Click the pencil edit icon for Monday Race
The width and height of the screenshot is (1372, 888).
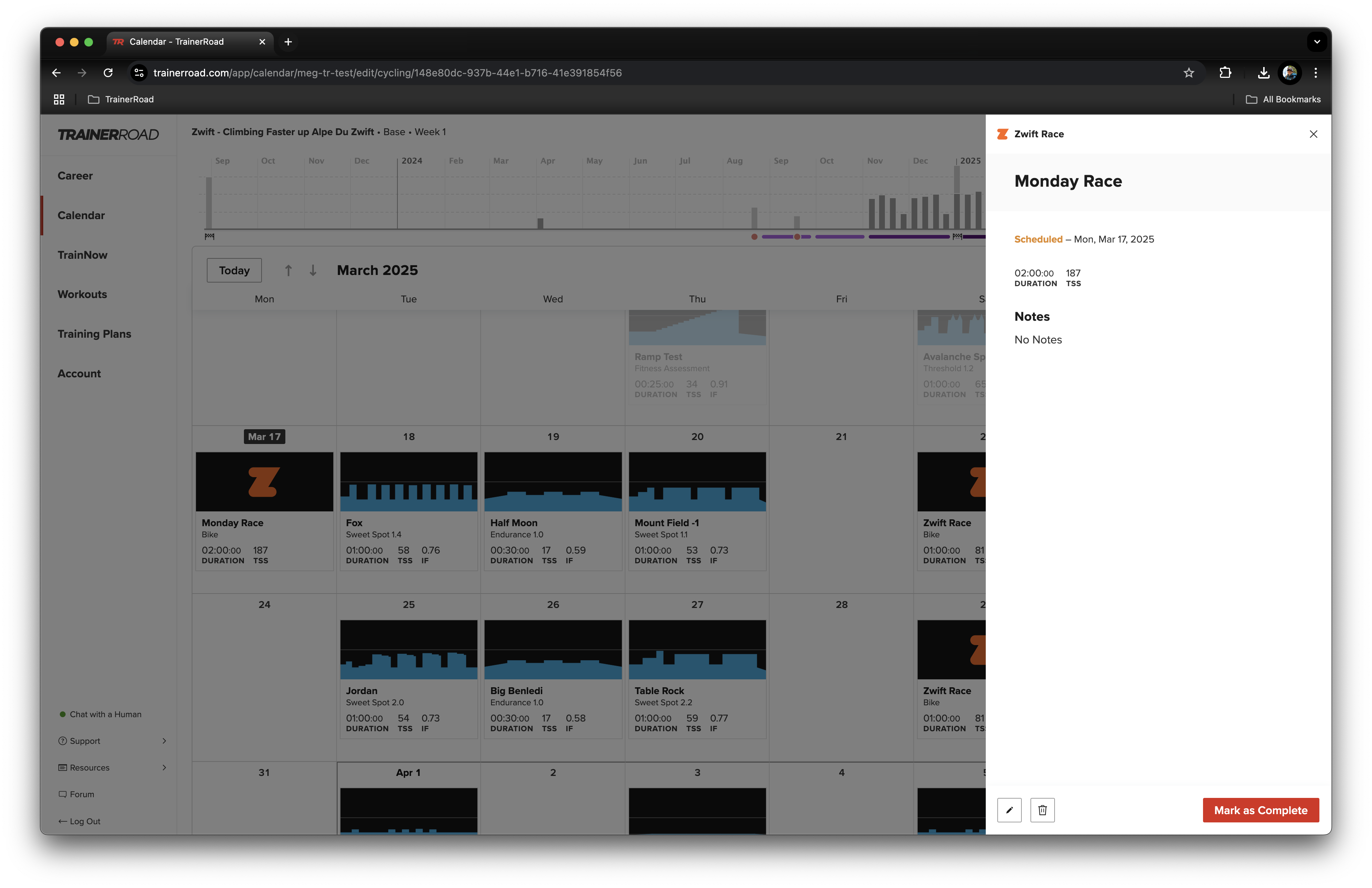pos(1009,810)
